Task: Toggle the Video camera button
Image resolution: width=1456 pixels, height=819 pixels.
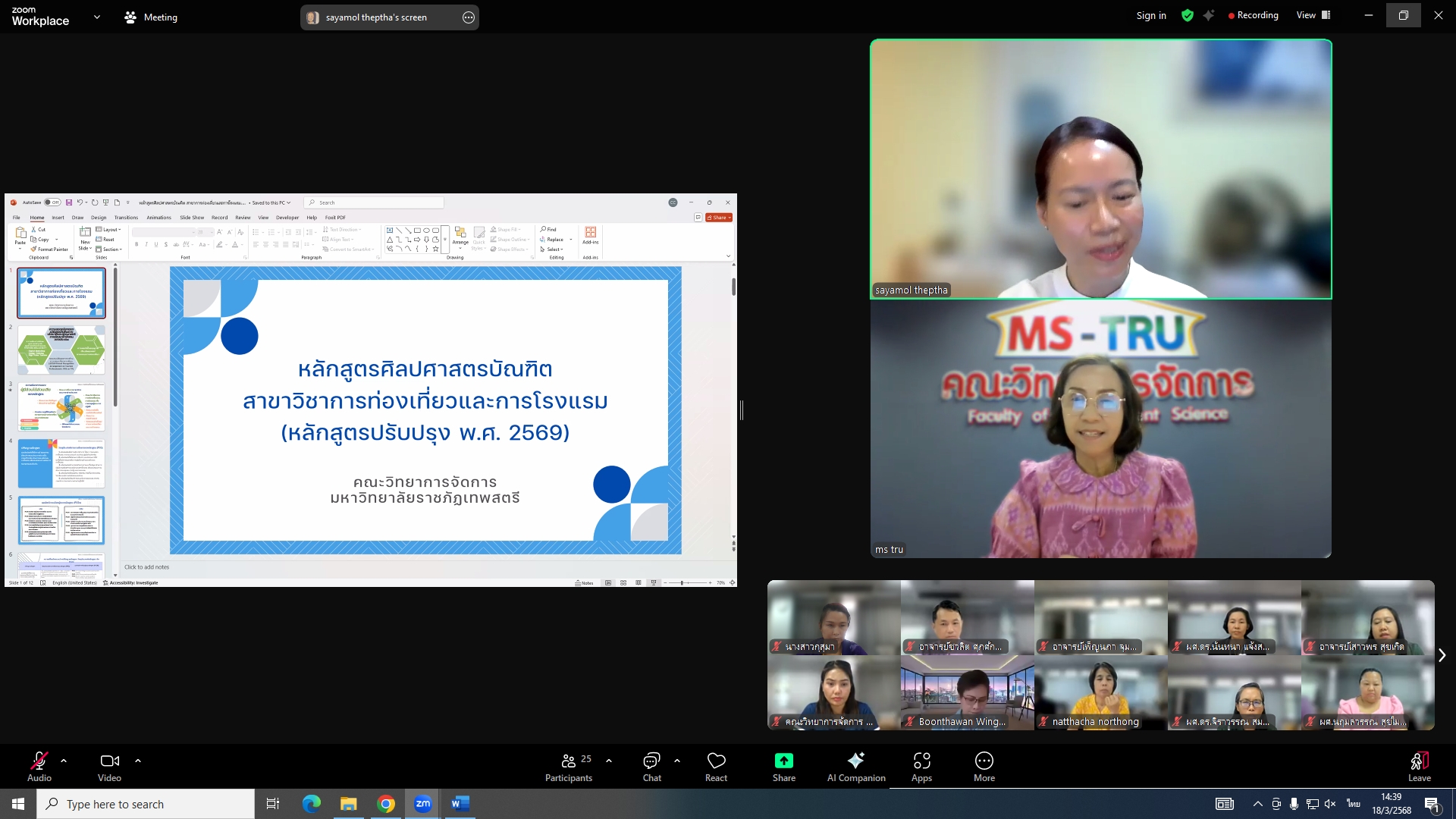Action: [109, 761]
